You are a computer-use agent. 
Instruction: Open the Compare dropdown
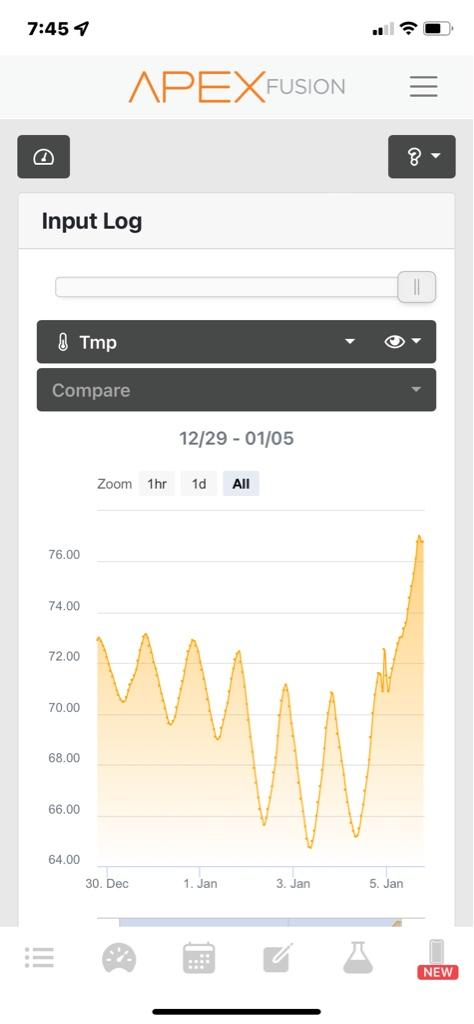[x=236, y=390]
